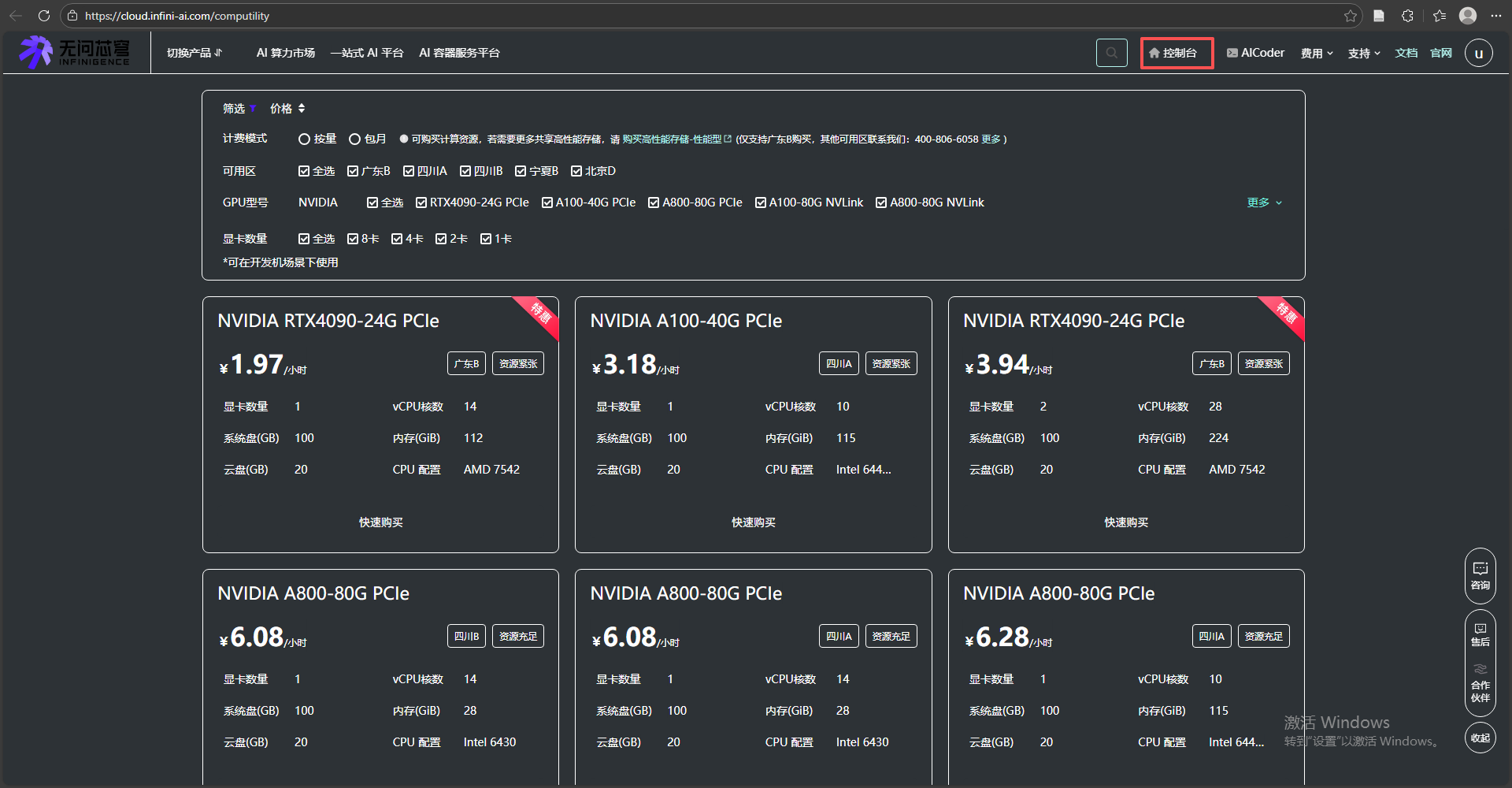Go to 一站式 AI 平台

pos(367,53)
